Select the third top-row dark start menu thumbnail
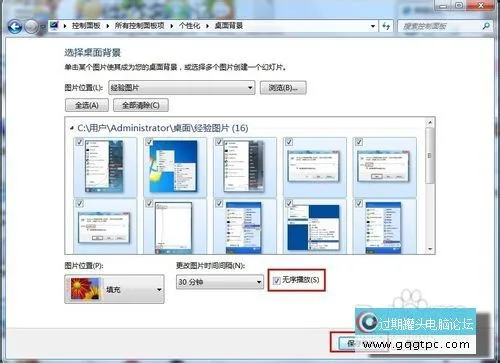The image size is (500, 363). (x=244, y=166)
